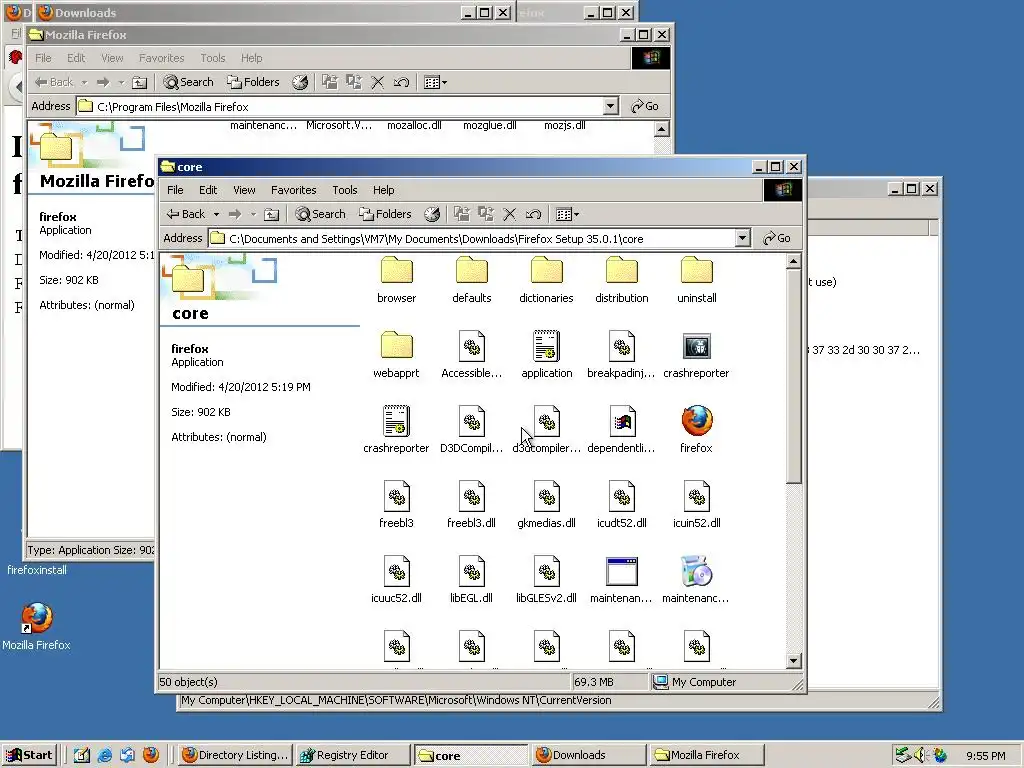This screenshot has height=768, width=1024.
Task: Open the distribution folder
Action: point(622,280)
